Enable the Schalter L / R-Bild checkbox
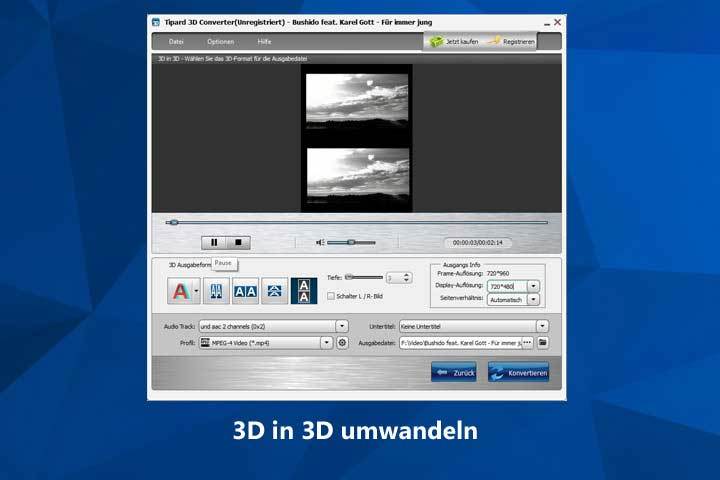The width and height of the screenshot is (720, 480). (330, 296)
